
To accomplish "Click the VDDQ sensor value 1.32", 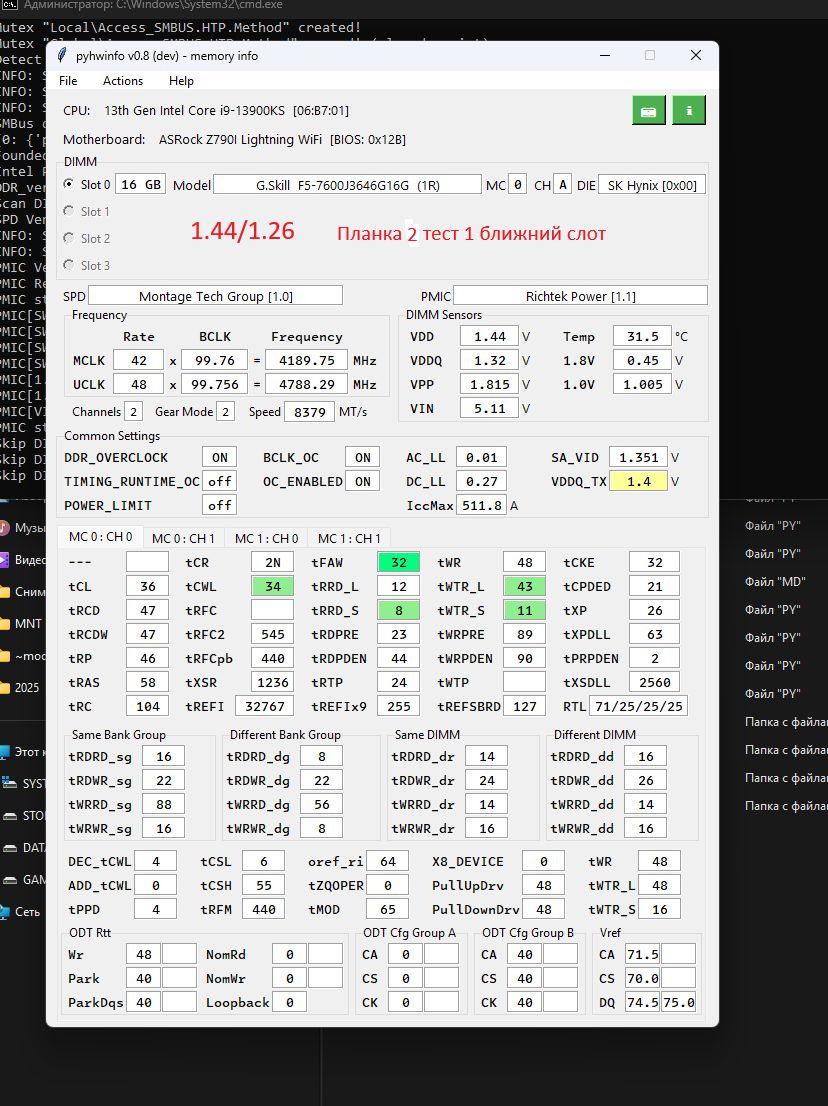I will coord(489,360).
